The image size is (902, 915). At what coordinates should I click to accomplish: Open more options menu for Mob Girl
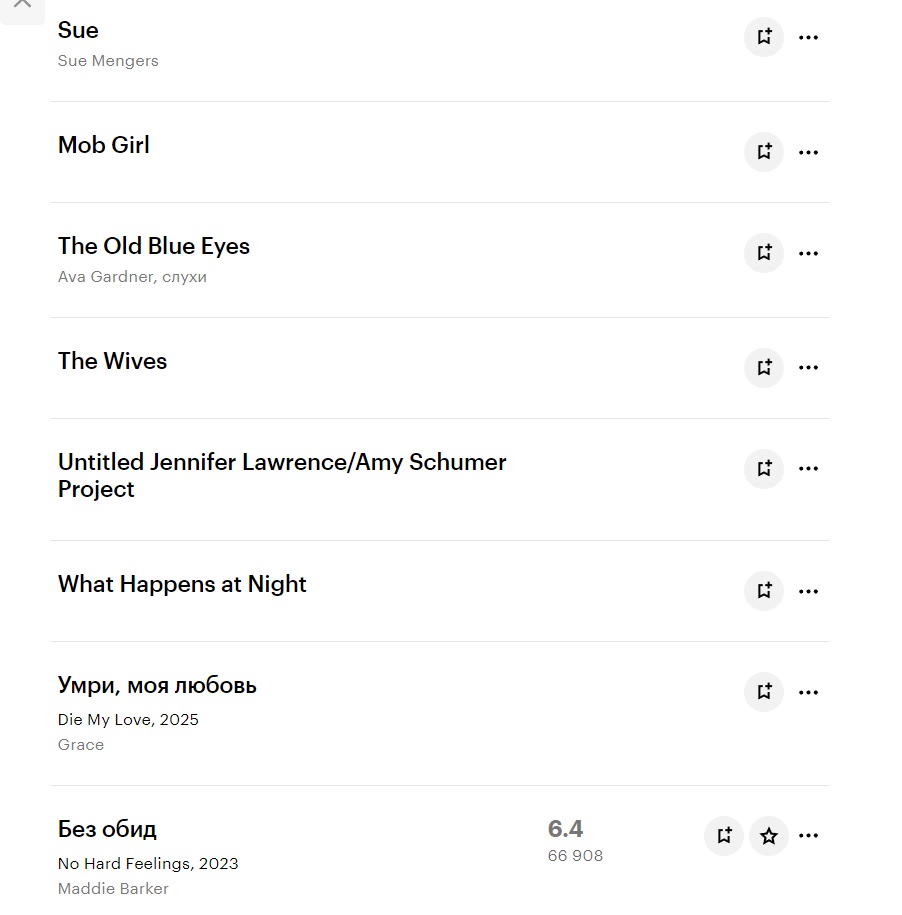[x=809, y=152]
